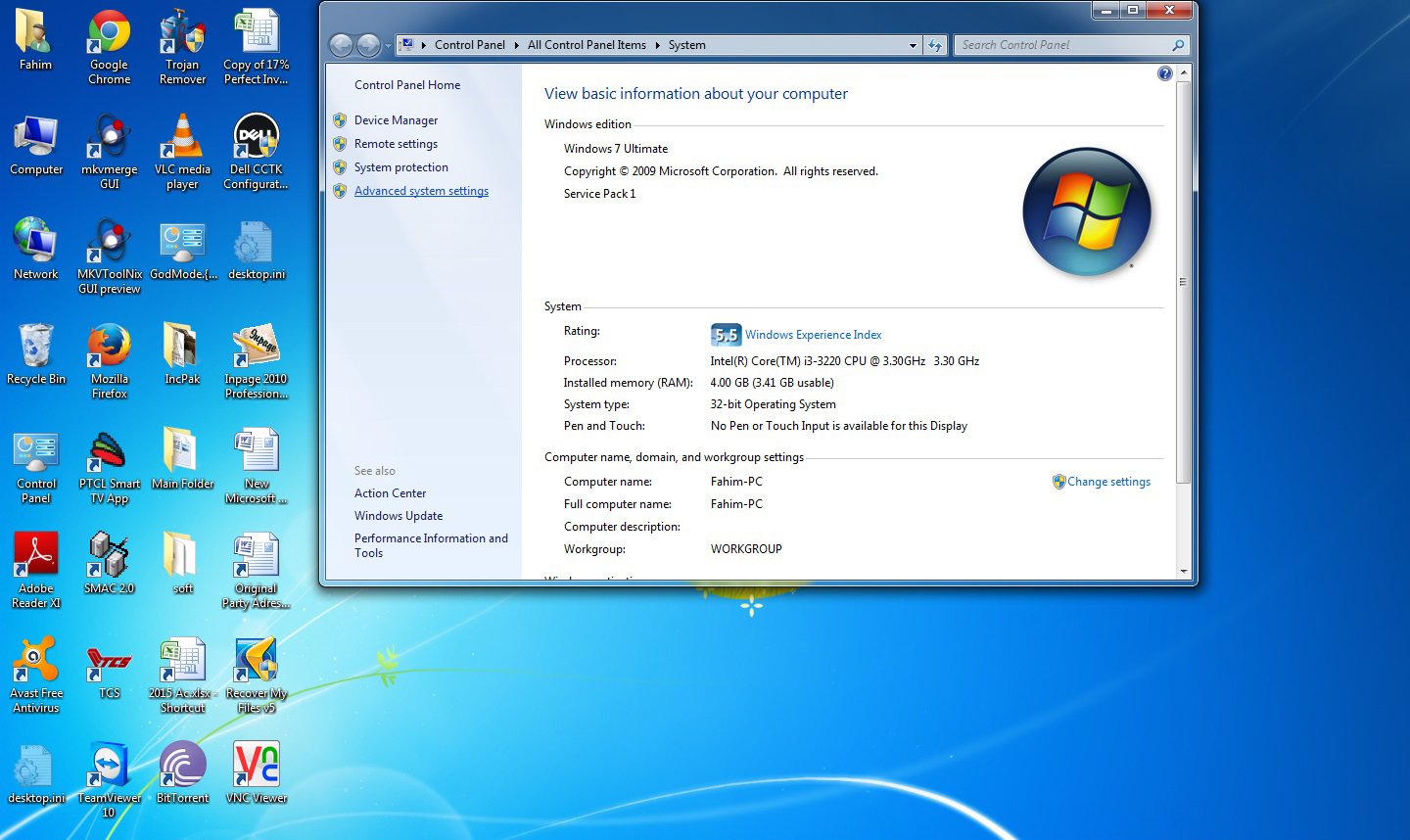The image size is (1410, 840).
Task: Navigate to All Control Panel Items
Action: pos(586,45)
